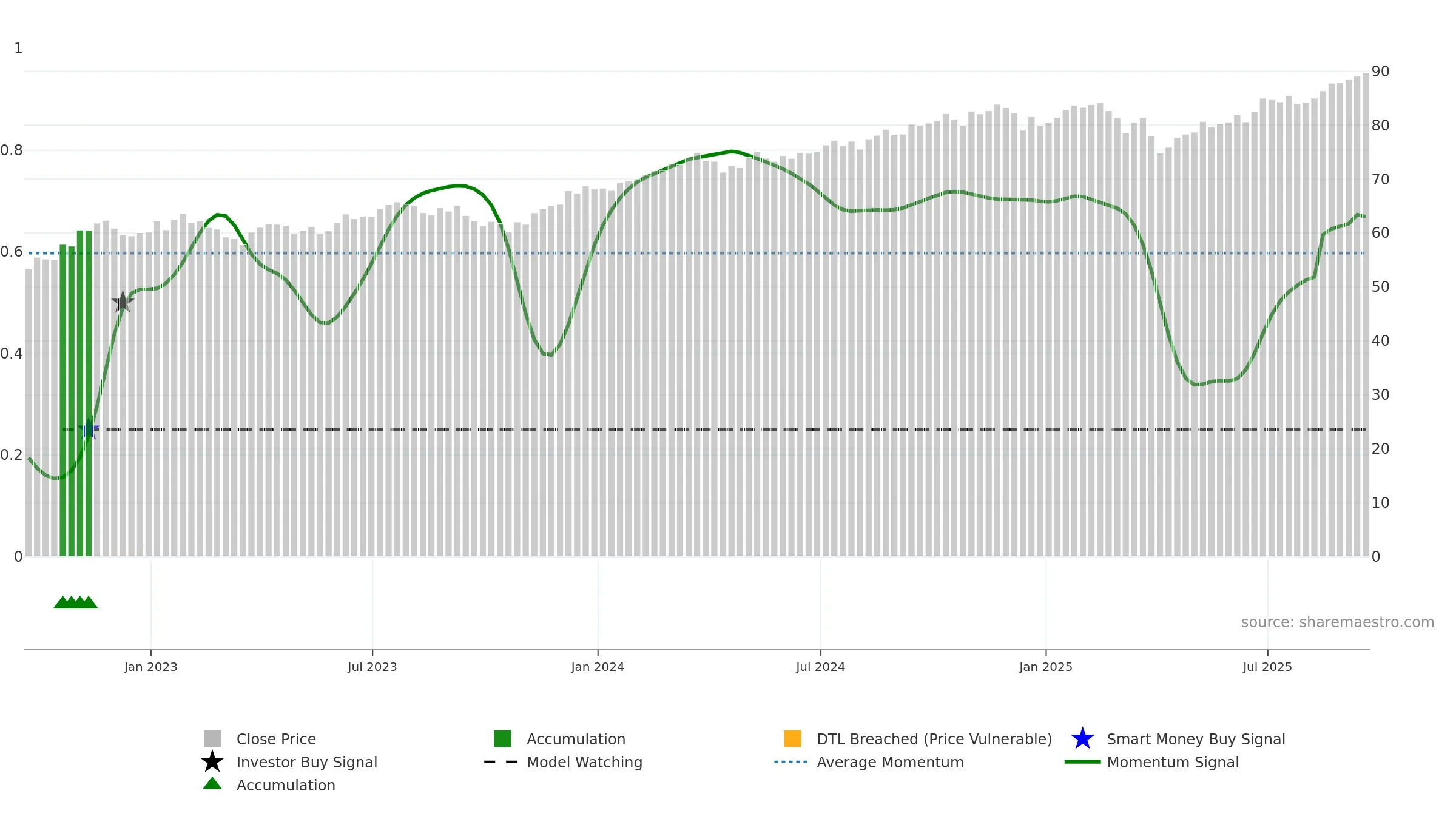This screenshot has height=819, width=1456.
Task: Click the Jan 2024 axis label
Action: tap(598, 667)
